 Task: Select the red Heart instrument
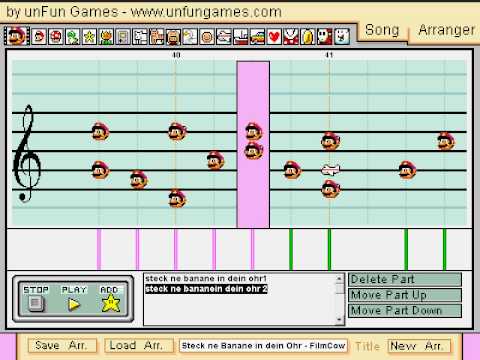(274, 37)
